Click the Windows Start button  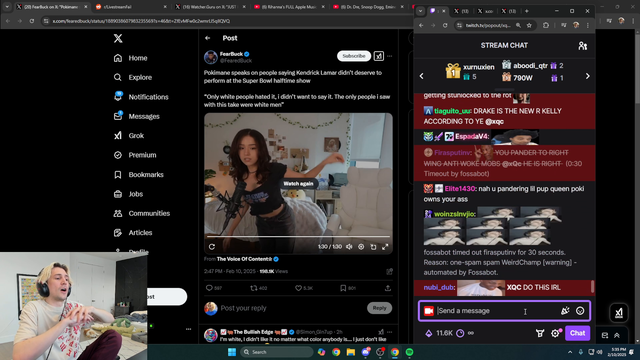pos(232,352)
